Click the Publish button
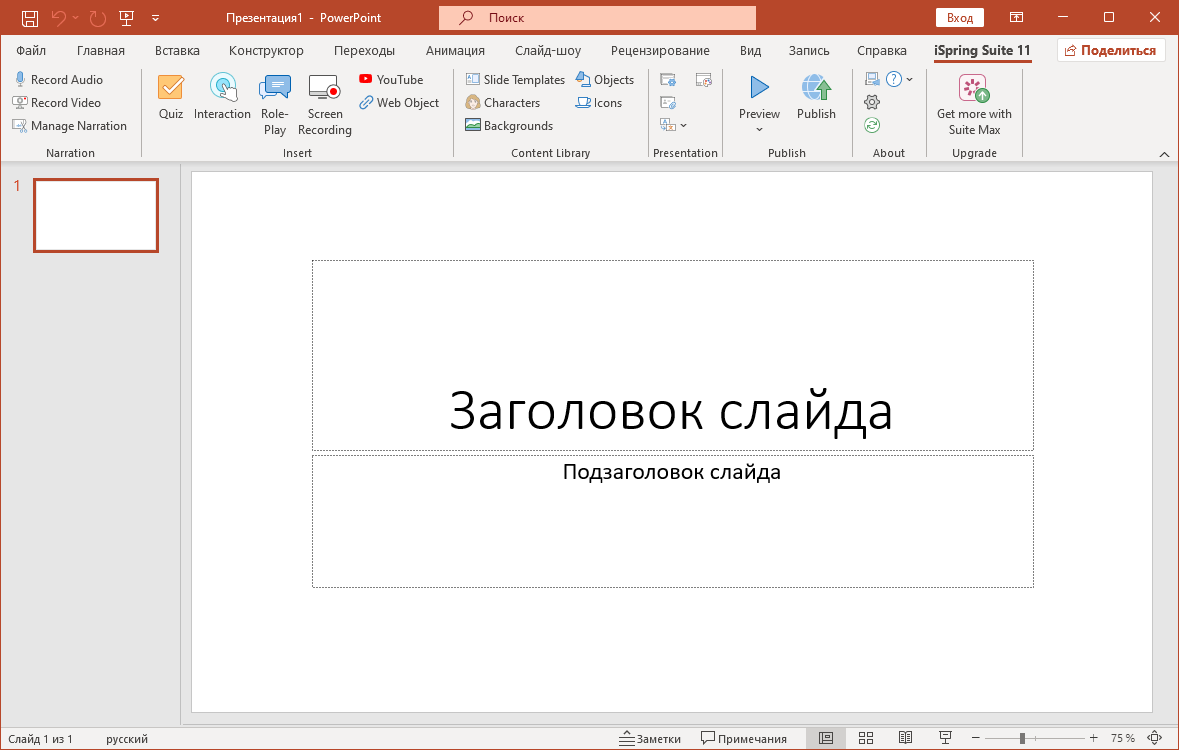1179x750 pixels. tap(816, 97)
